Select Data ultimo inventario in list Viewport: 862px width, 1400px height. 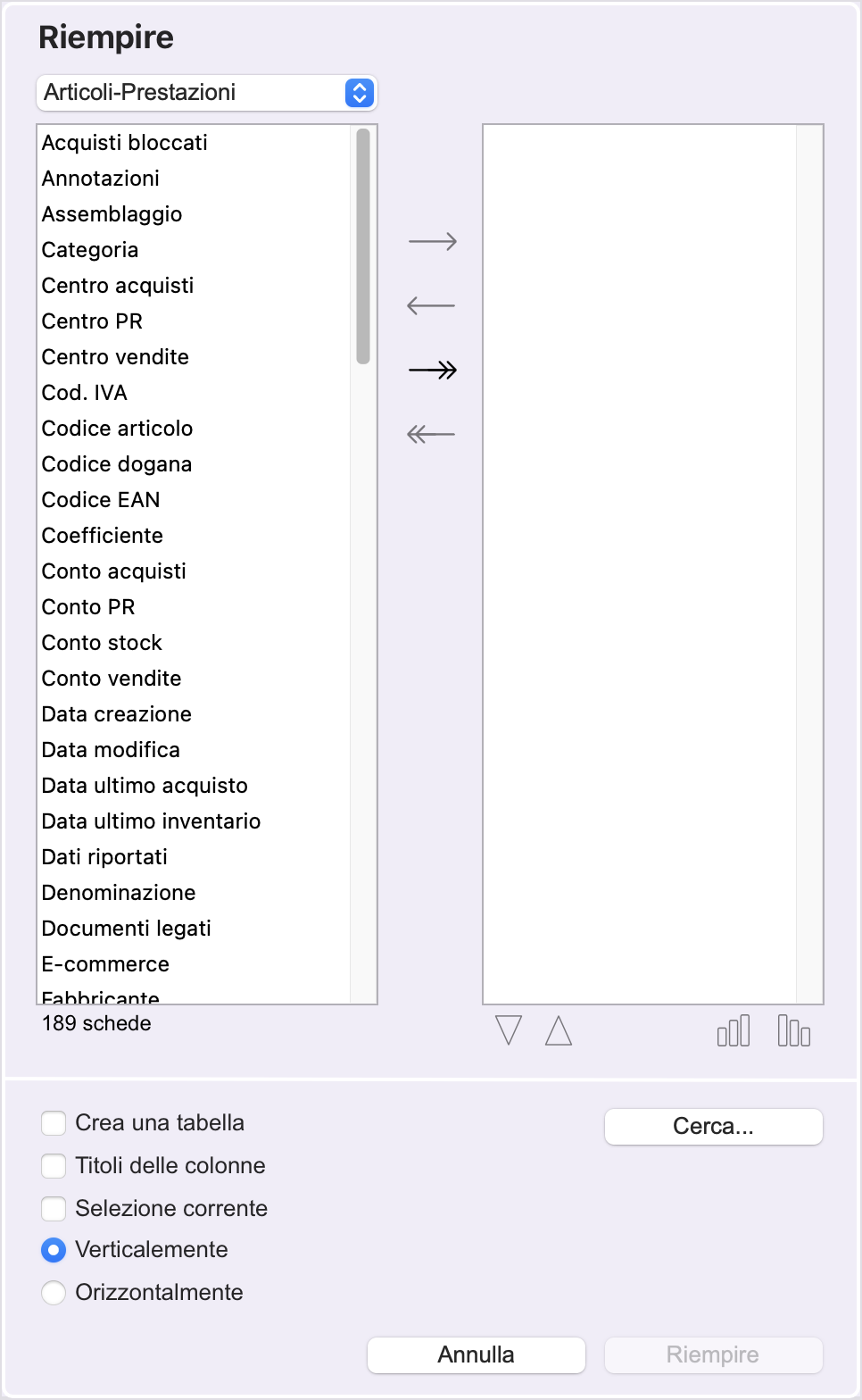point(151,821)
